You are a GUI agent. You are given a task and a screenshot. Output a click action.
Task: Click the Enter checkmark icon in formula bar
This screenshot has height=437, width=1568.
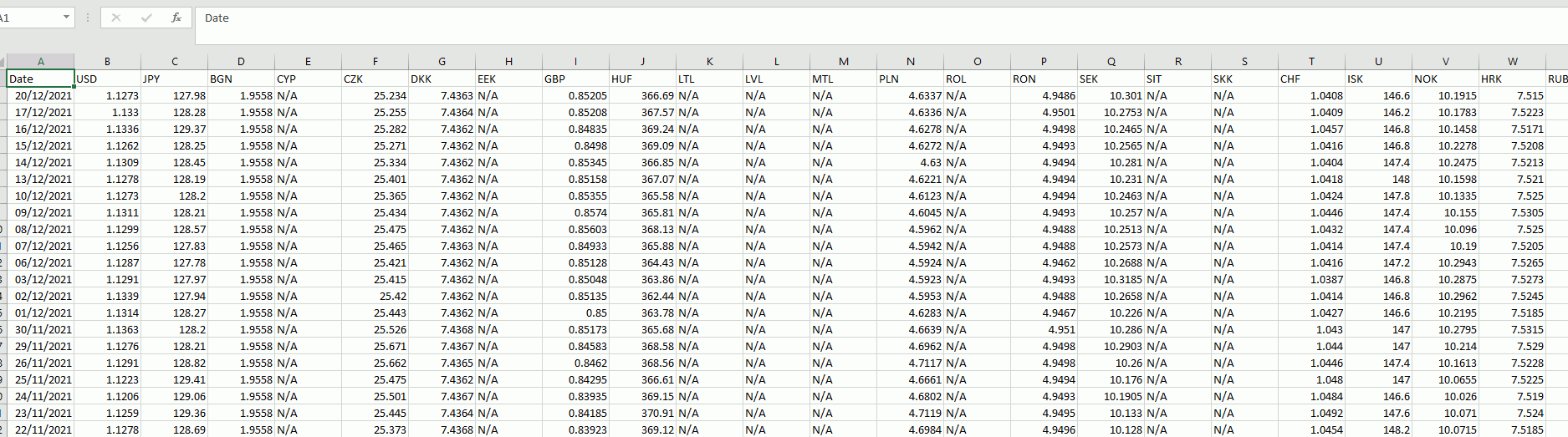point(146,18)
